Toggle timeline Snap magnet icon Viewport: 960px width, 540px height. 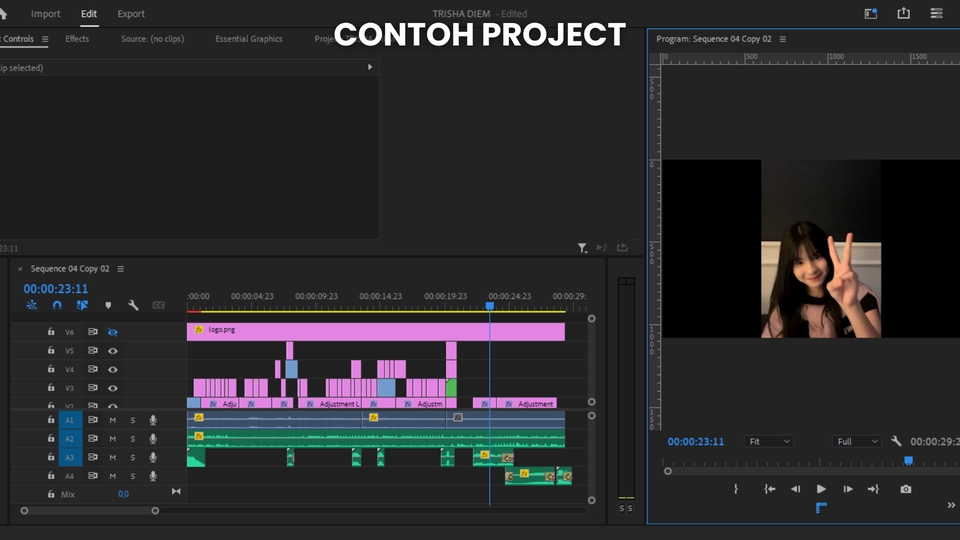coord(57,305)
